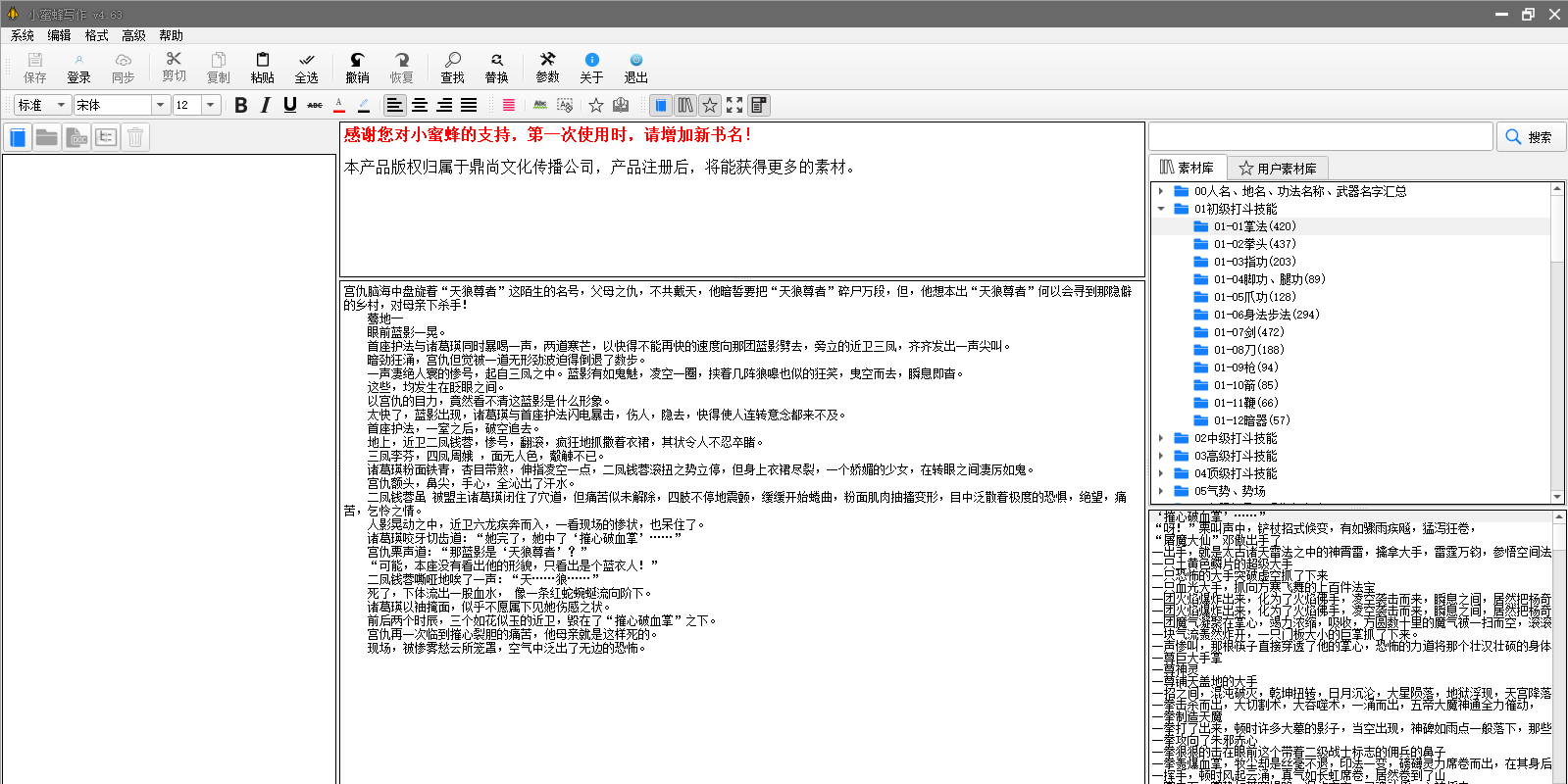Open the font size 12 dropdown
This screenshot has width=1568, height=784.
pyautogui.click(x=210, y=105)
